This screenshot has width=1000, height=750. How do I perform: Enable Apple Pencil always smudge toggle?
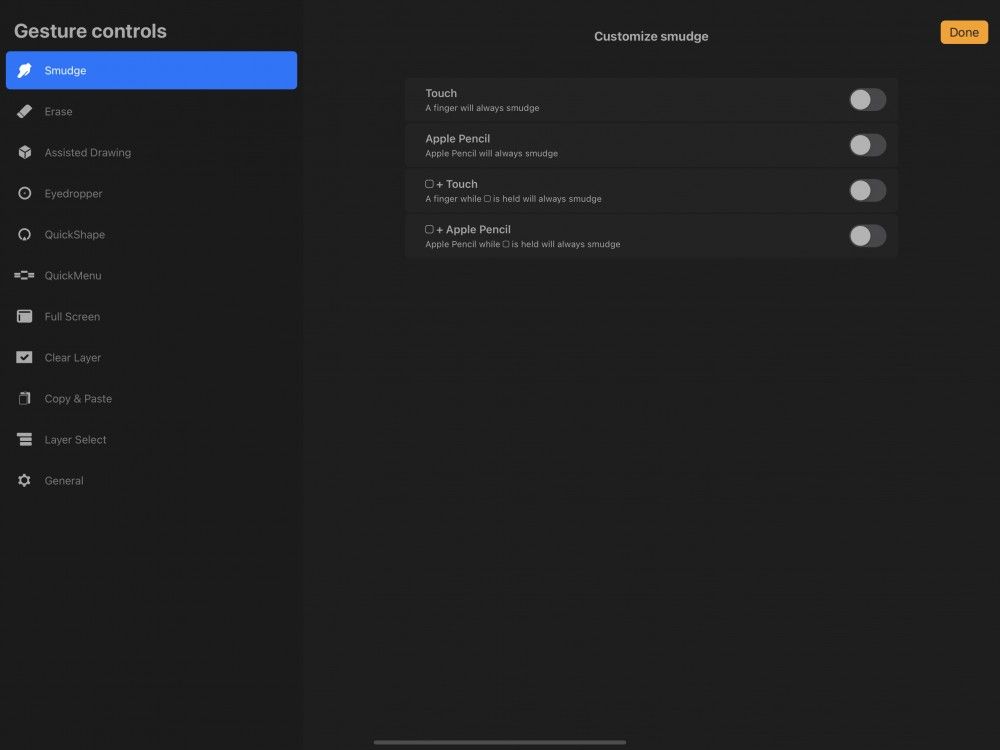click(867, 145)
